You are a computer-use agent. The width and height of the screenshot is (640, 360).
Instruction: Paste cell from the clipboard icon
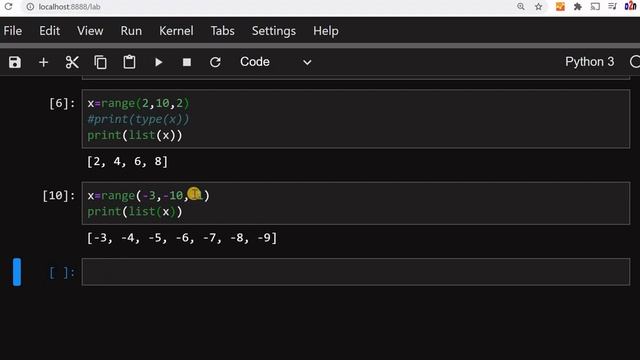click(x=129, y=62)
